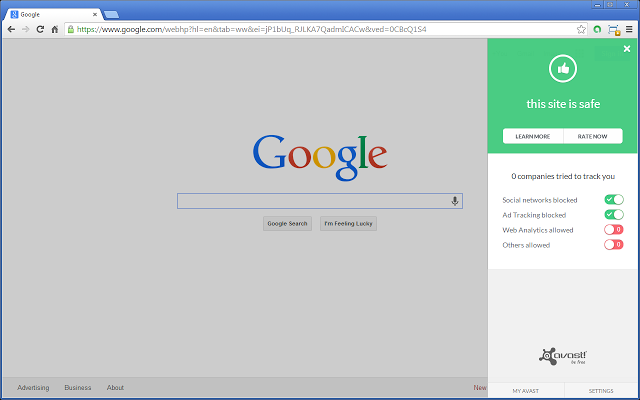
Task: Open the Advertising footer link
Action: pyautogui.click(x=33, y=388)
